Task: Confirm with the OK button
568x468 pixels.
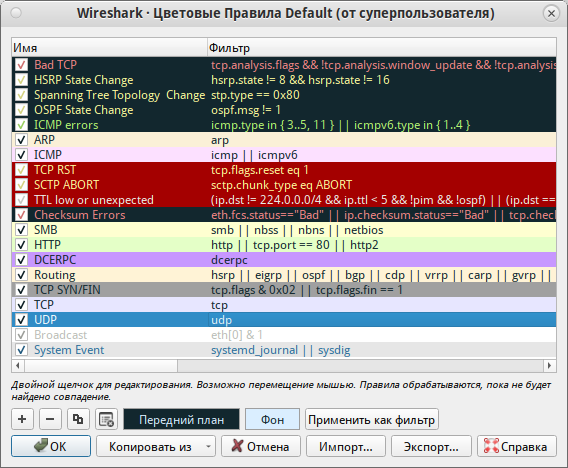Action: tap(51, 446)
